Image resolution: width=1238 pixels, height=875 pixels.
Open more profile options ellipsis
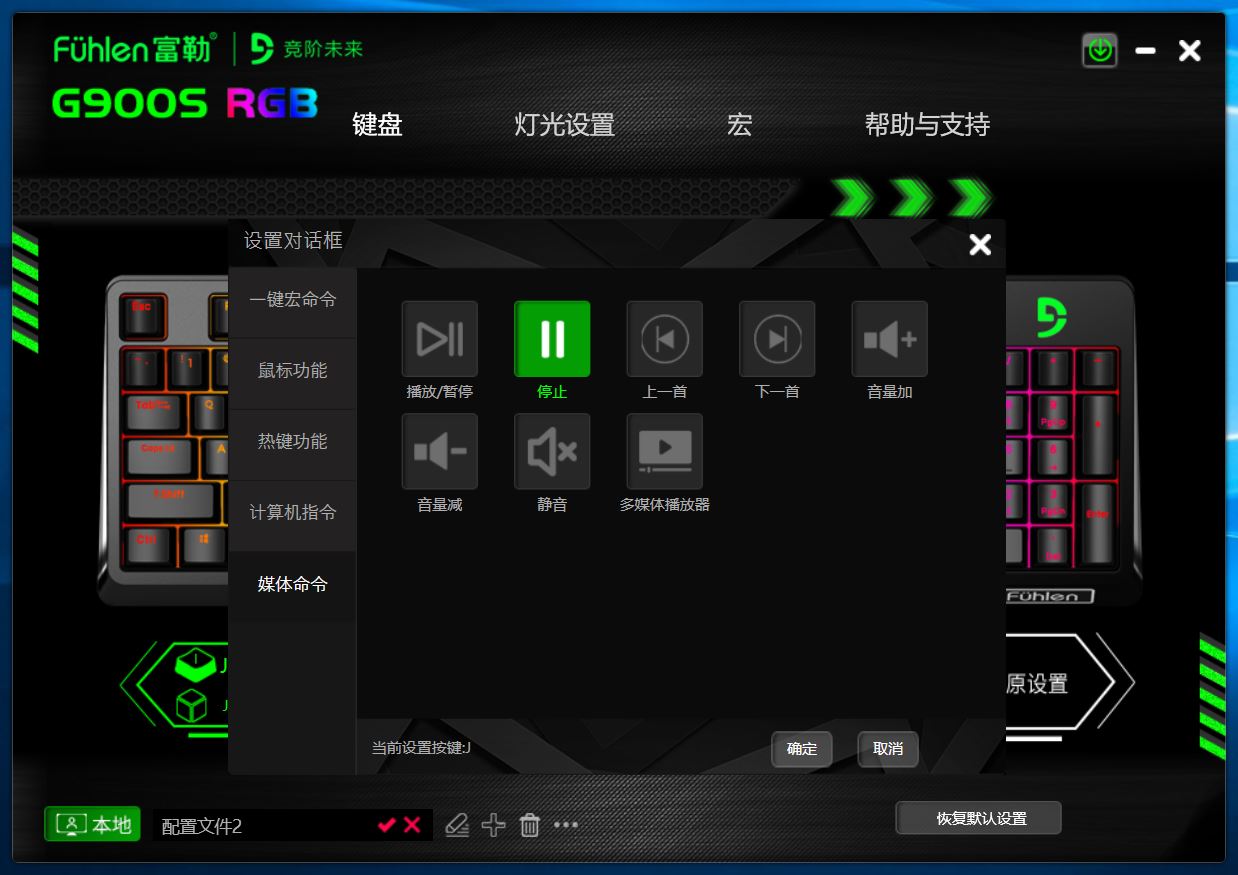coord(566,825)
